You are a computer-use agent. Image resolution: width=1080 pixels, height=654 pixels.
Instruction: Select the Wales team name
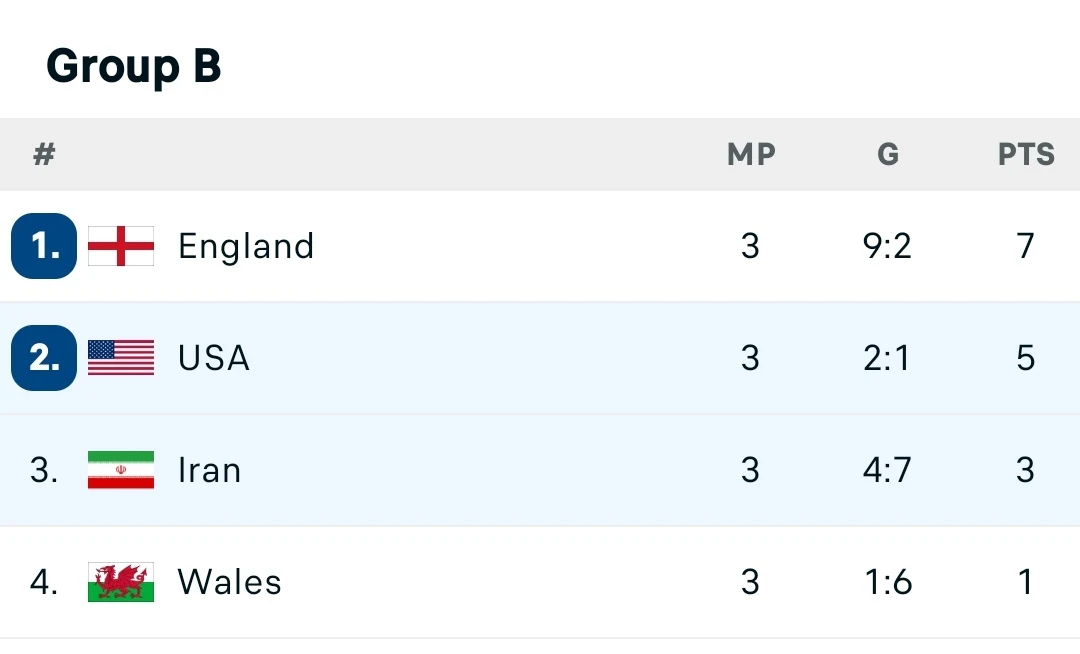coord(230,582)
